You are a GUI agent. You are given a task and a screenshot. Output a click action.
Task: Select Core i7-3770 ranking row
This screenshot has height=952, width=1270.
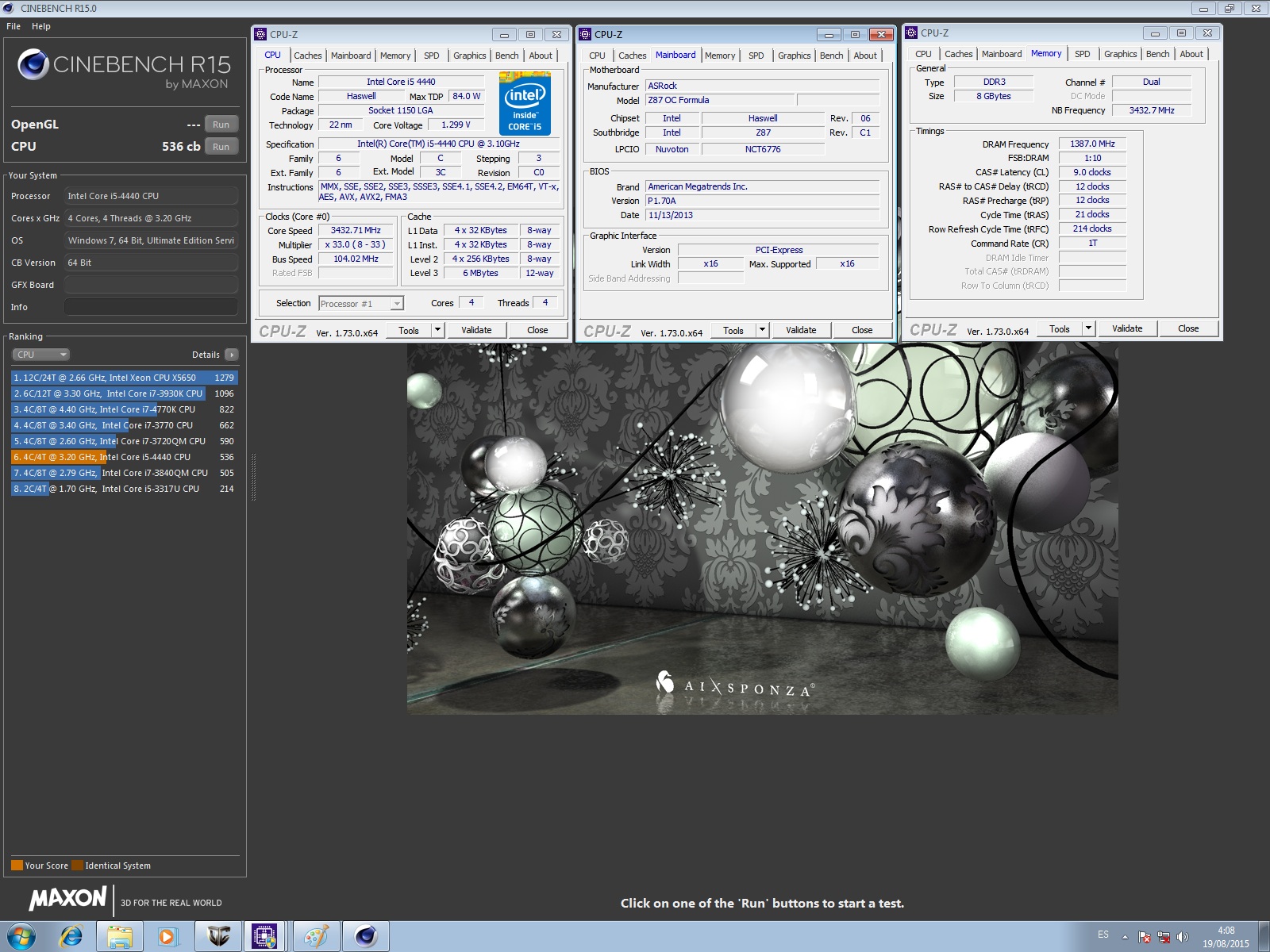tap(125, 425)
